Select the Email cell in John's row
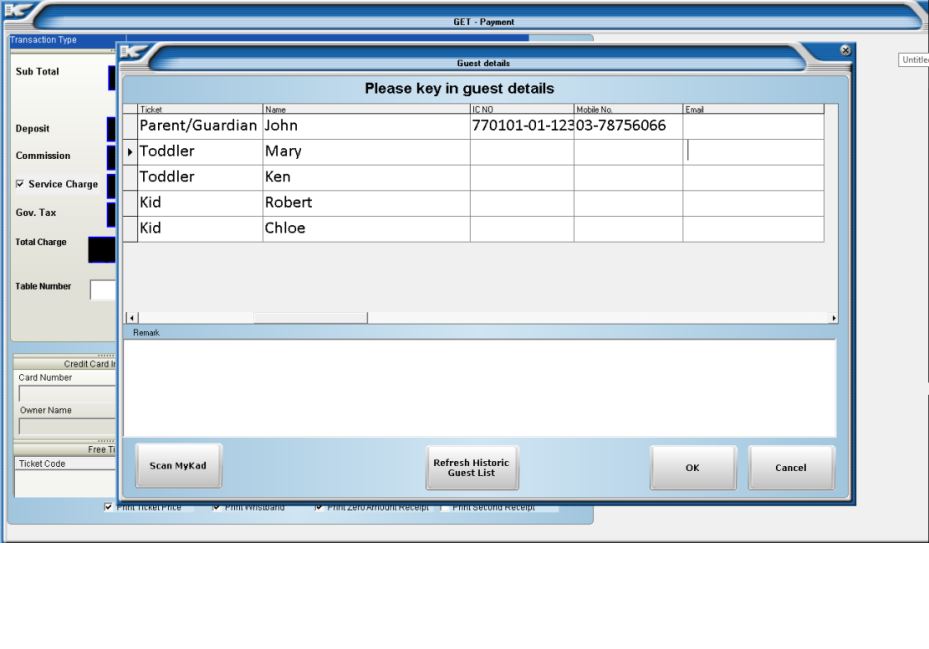 753,126
